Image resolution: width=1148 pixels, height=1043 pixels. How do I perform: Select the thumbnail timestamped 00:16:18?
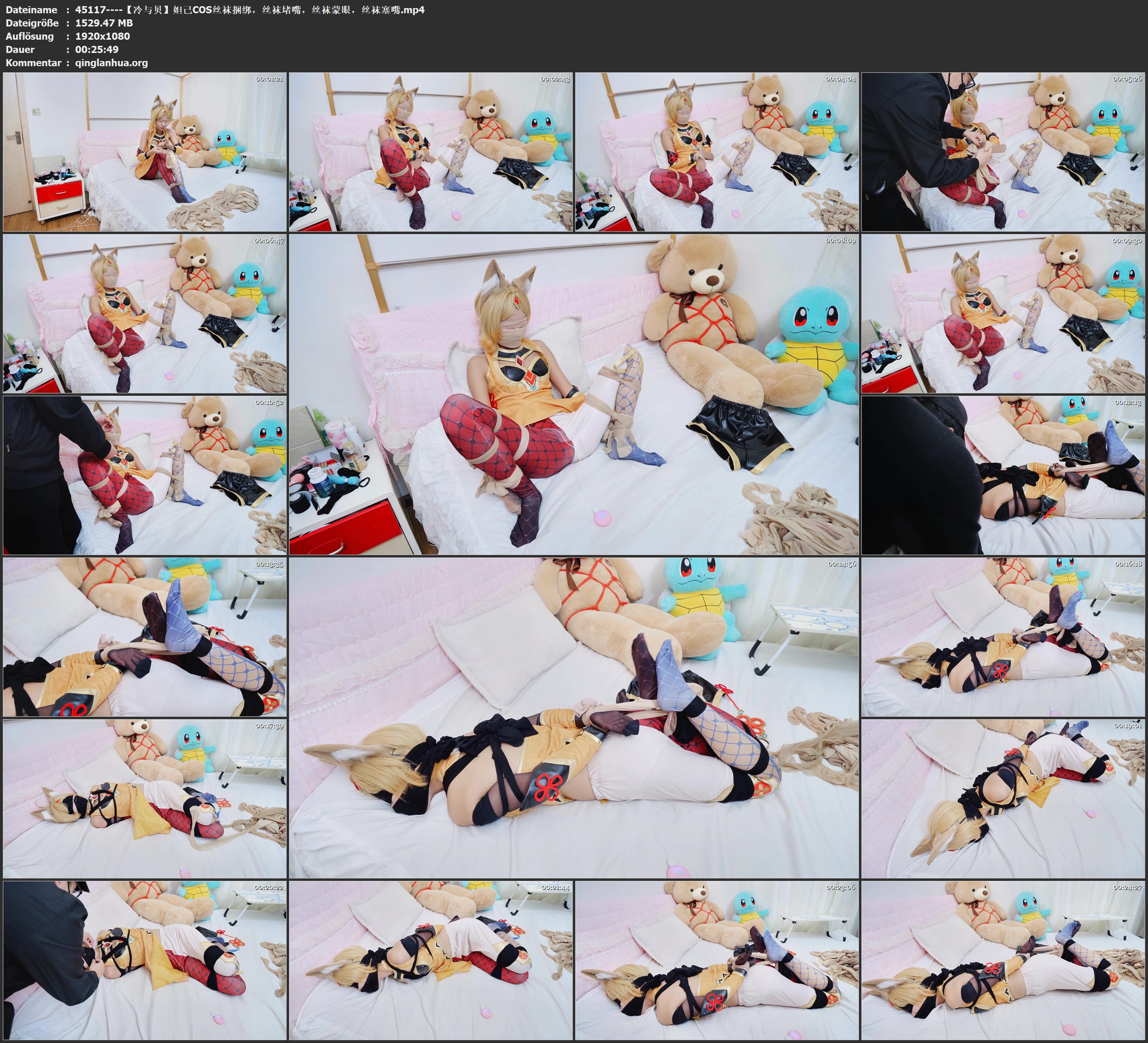pyautogui.click(x=1003, y=637)
